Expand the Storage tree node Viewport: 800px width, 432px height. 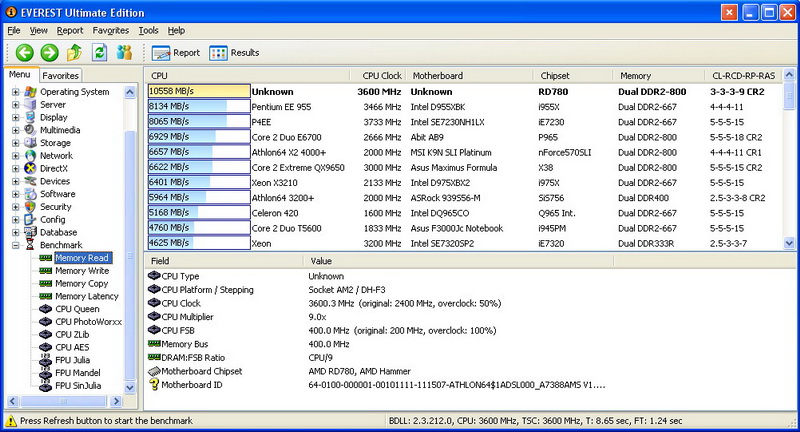click(16, 143)
